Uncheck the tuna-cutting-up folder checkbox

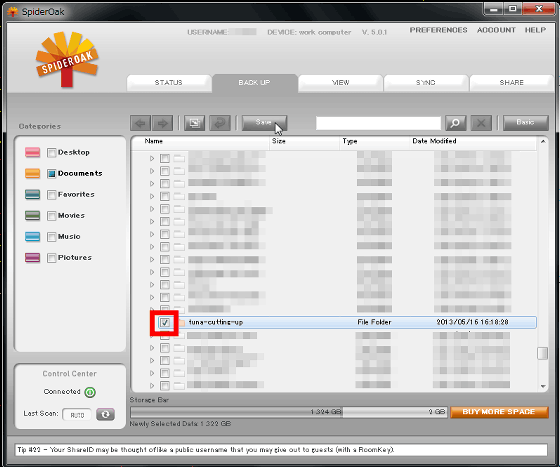165,323
